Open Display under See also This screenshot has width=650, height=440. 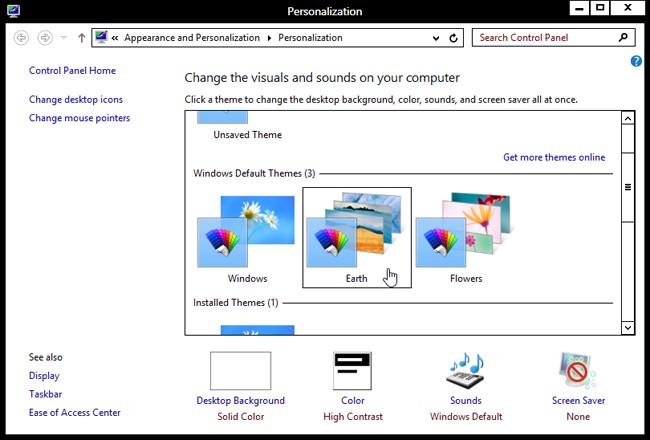[44, 376]
